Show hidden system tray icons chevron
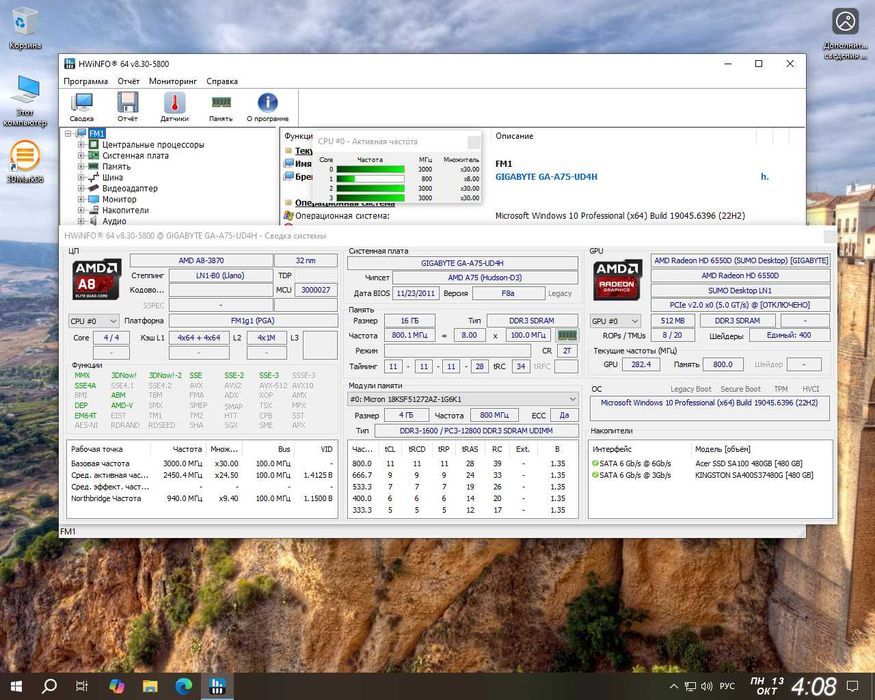 674,687
